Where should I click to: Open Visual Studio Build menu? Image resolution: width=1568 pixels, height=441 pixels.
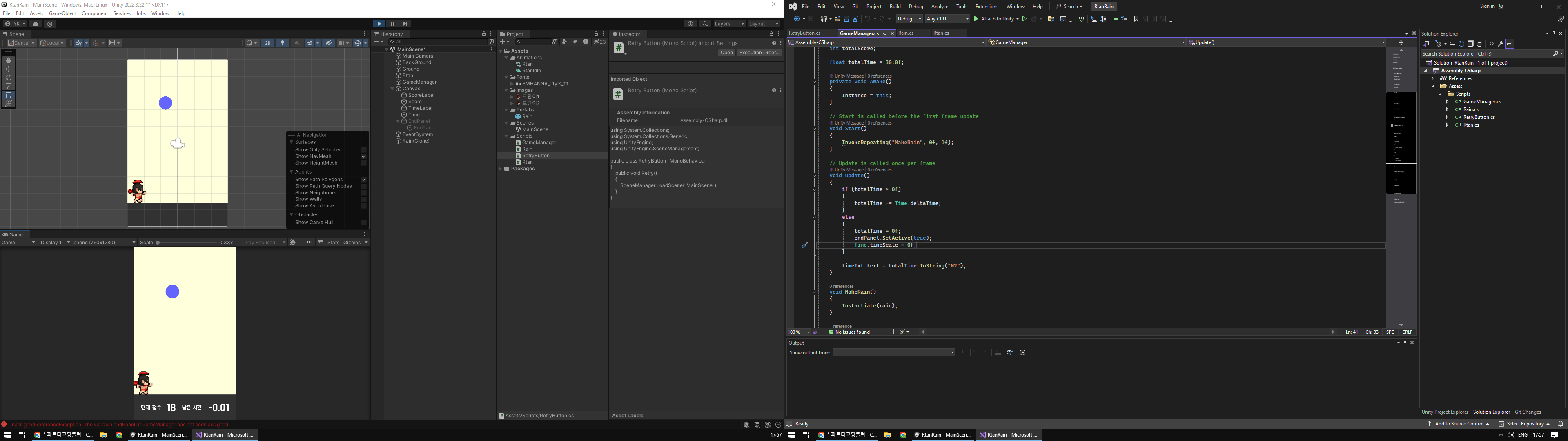895,7
